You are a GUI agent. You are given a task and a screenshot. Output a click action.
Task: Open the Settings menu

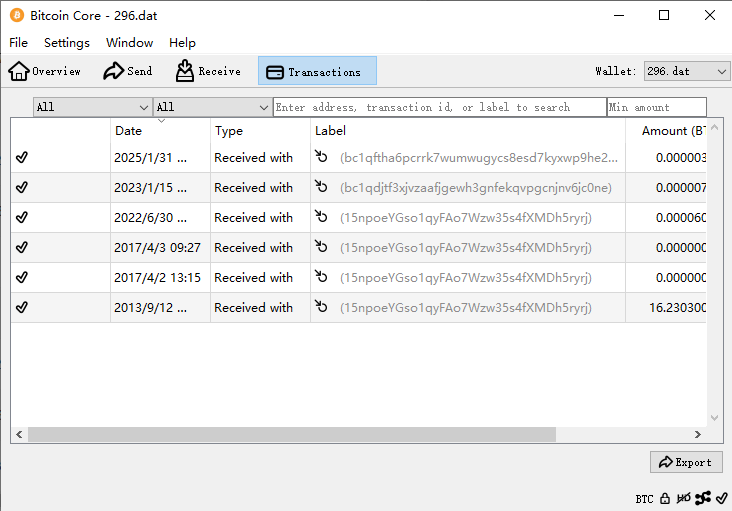click(x=67, y=43)
